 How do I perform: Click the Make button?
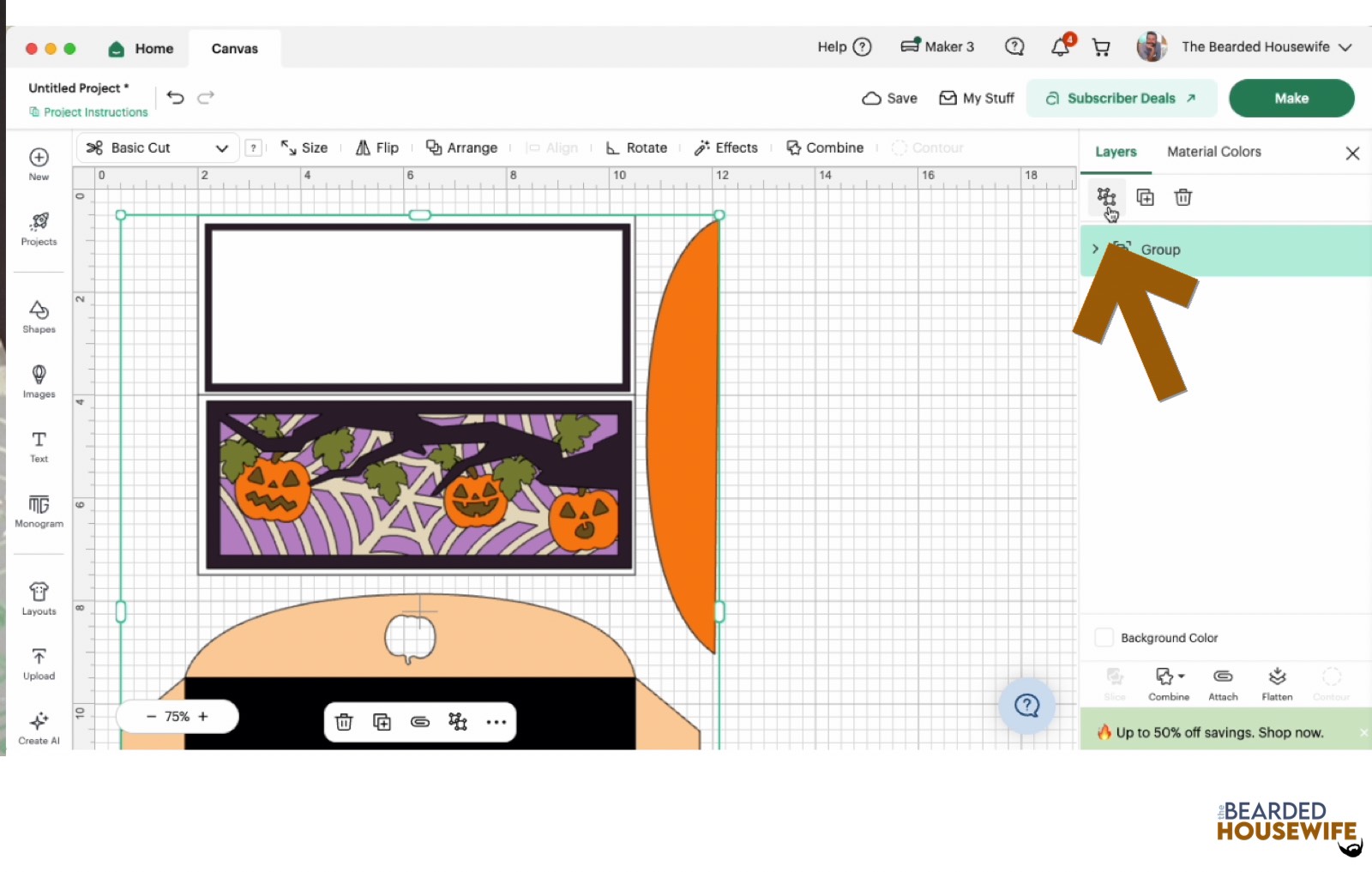(1291, 98)
